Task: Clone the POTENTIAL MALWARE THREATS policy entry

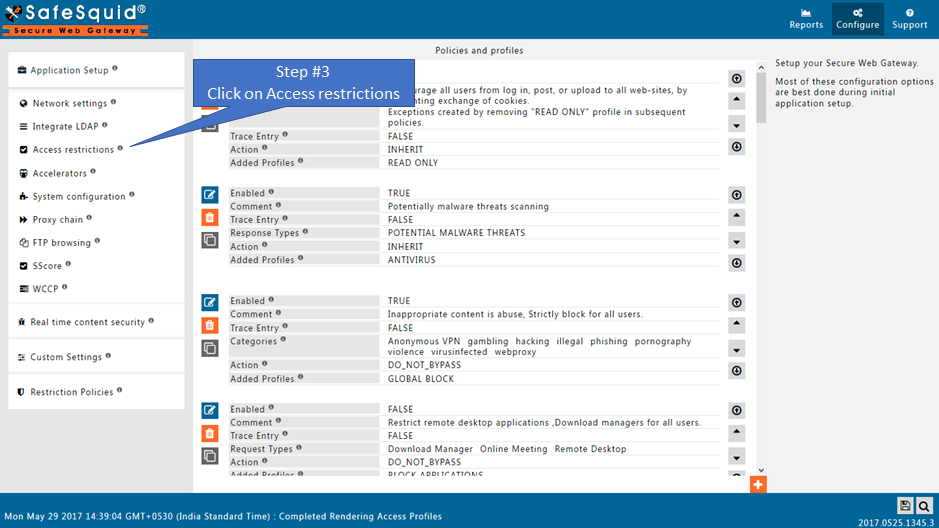Action: pyautogui.click(x=210, y=241)
